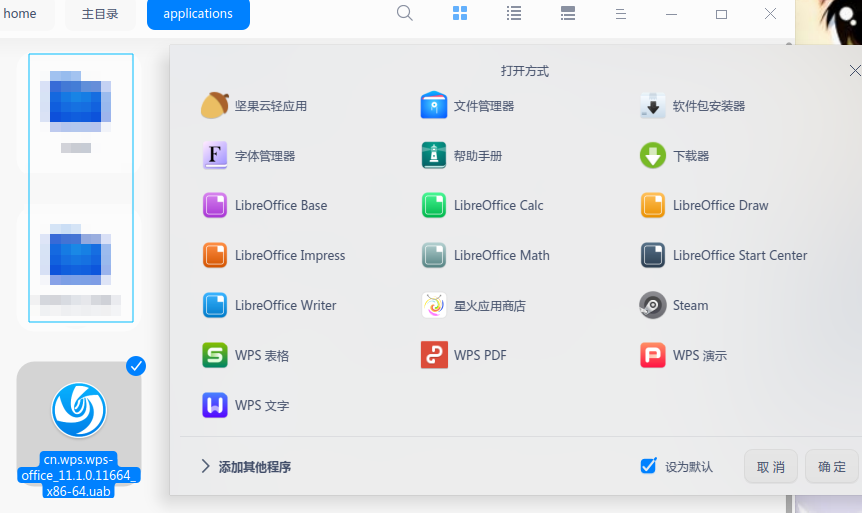
Task: Click the 帮助手册 label
Action: coord(478,156)
